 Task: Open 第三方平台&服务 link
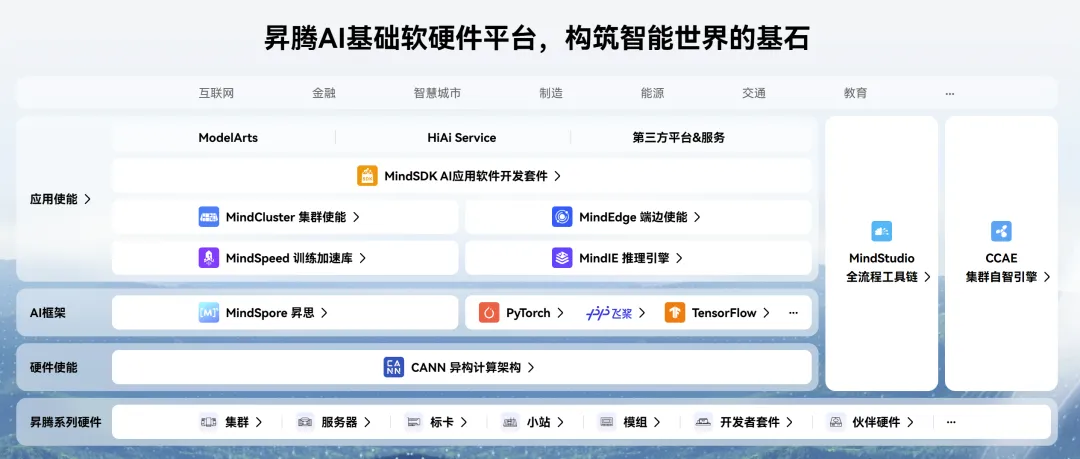pyautogui.click(x=678, y=138)
